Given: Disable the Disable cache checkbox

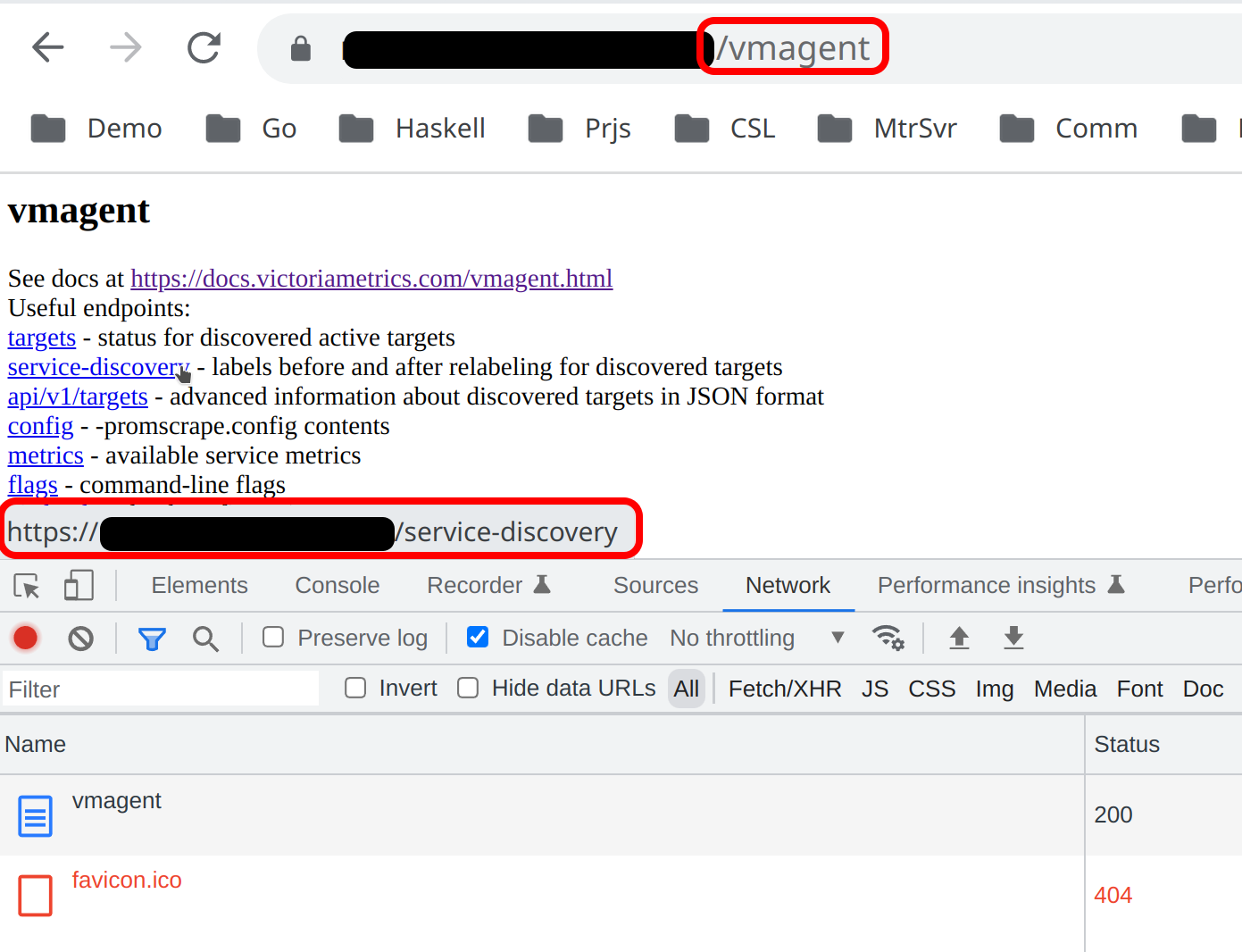Looking at the screenshot, I should click(478, 637).
